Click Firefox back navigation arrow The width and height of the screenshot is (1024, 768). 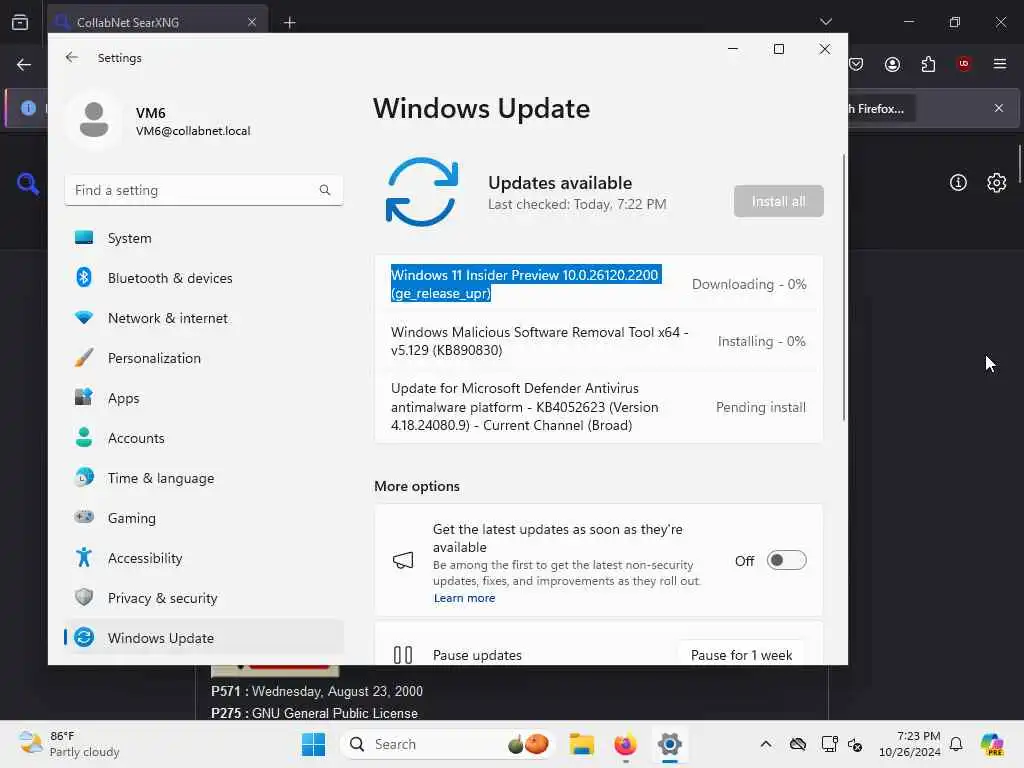point(24,64)
